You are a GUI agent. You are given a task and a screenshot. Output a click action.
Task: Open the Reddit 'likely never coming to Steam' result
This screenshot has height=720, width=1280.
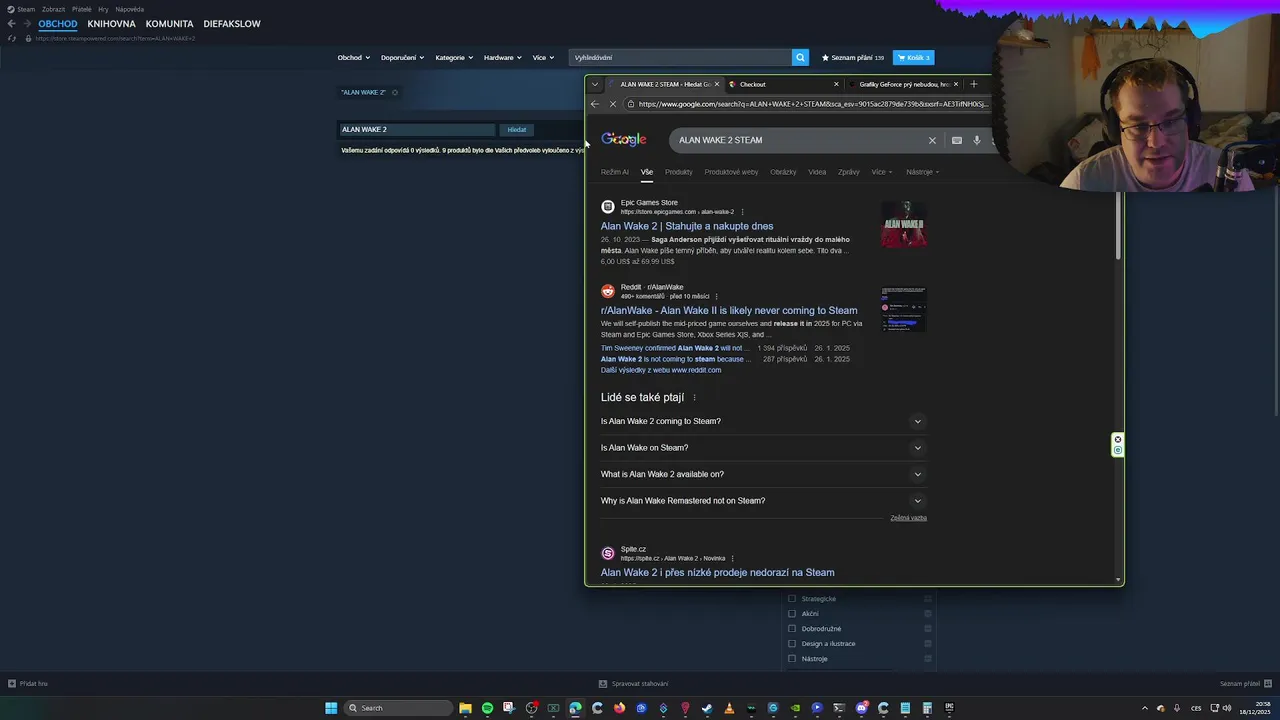tap(729, 310)
